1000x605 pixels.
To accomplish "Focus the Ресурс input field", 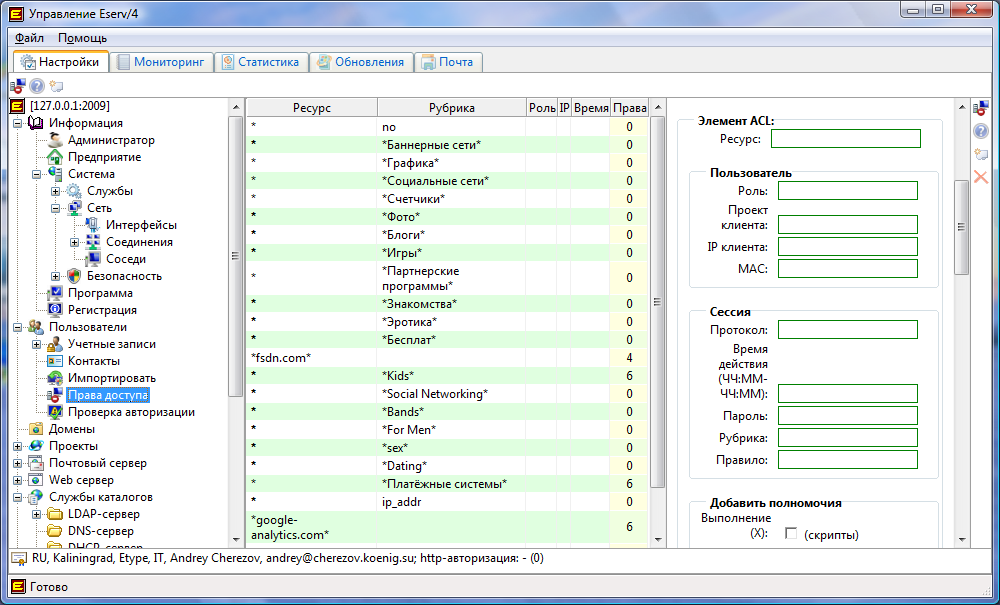I will (846, 138).
